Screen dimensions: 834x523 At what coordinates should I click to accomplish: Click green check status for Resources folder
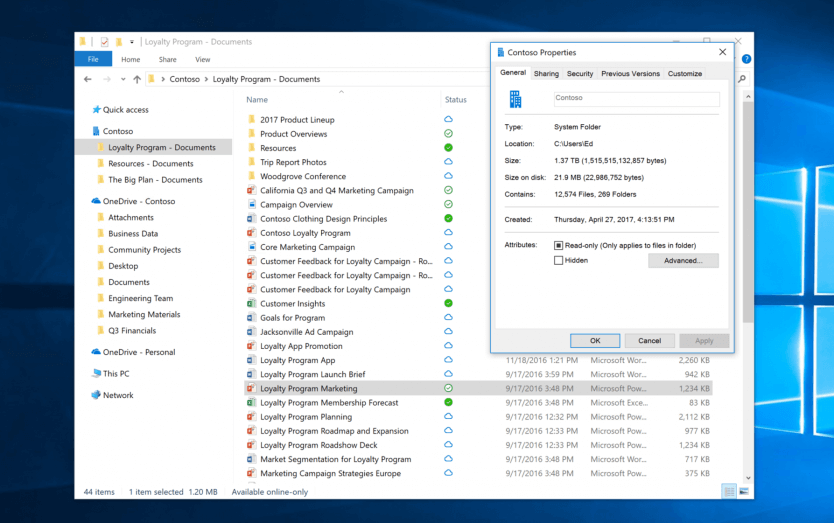448,147
